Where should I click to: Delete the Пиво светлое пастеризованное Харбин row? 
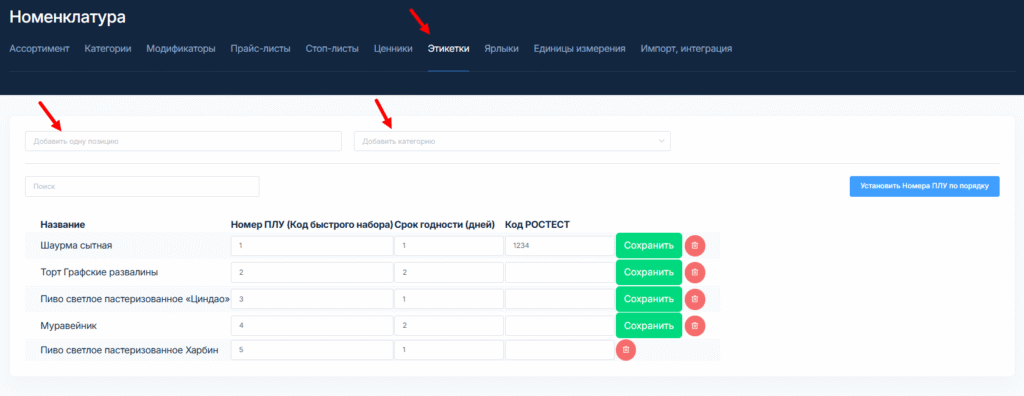tap(626, 350)
